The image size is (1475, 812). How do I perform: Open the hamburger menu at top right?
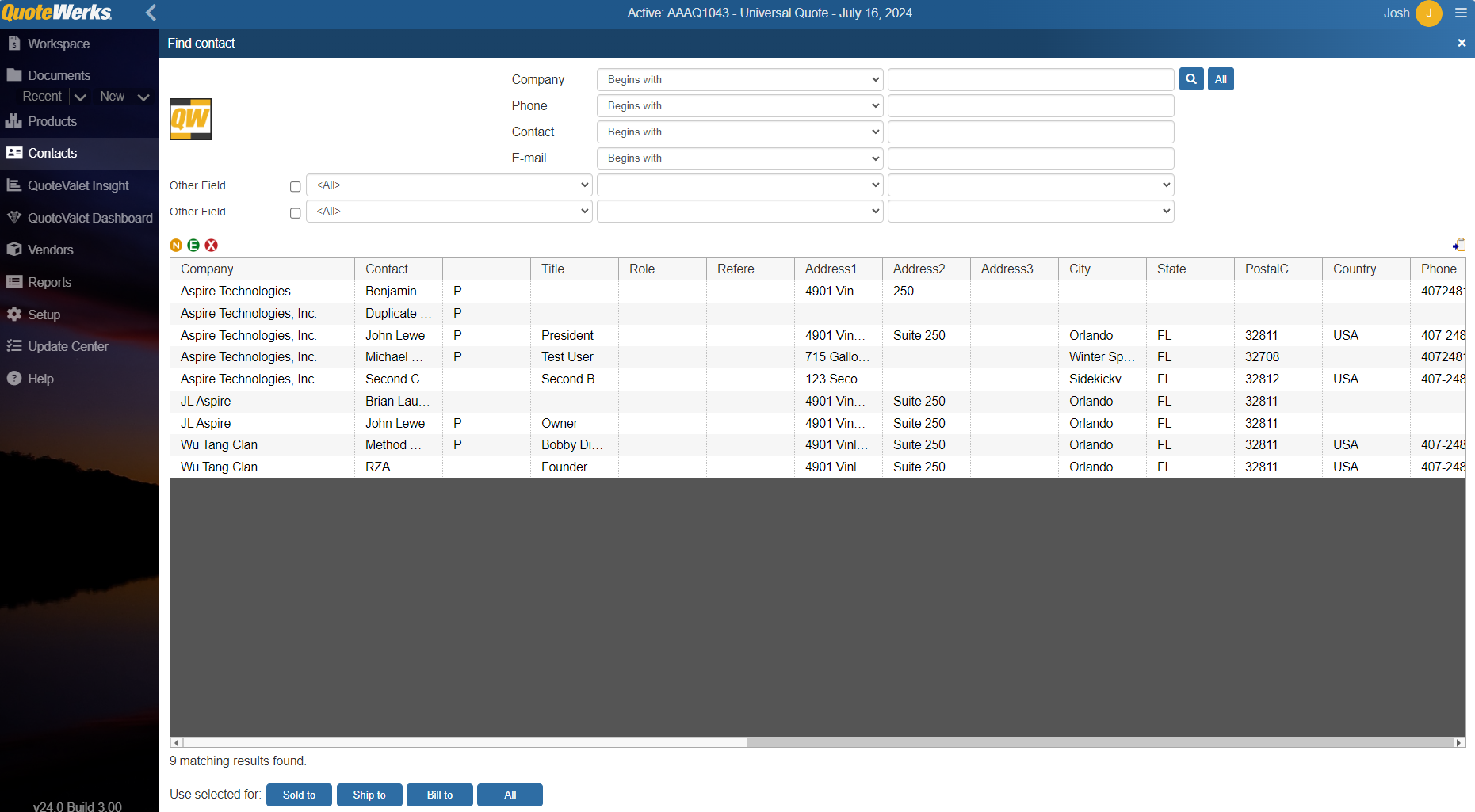1461,13
